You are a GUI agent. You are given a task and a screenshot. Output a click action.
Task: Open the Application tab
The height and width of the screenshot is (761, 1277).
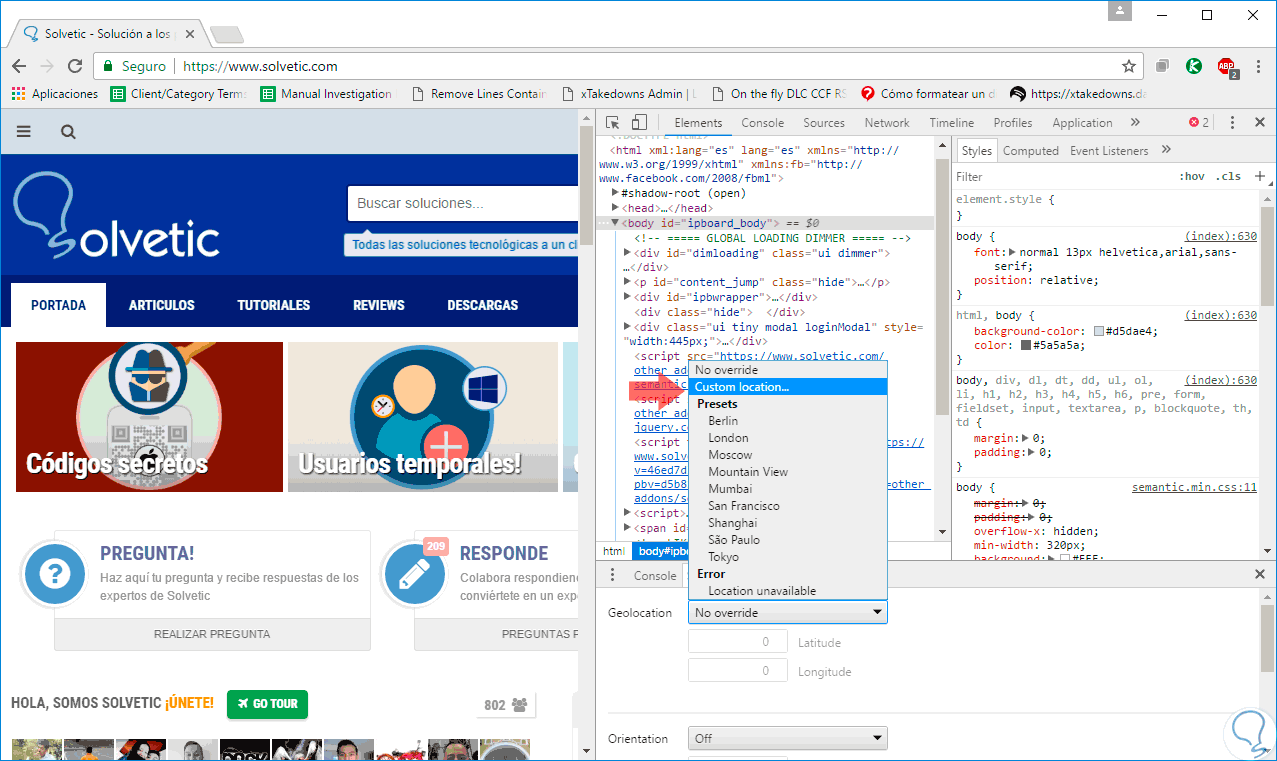[x=1082, y=123]
